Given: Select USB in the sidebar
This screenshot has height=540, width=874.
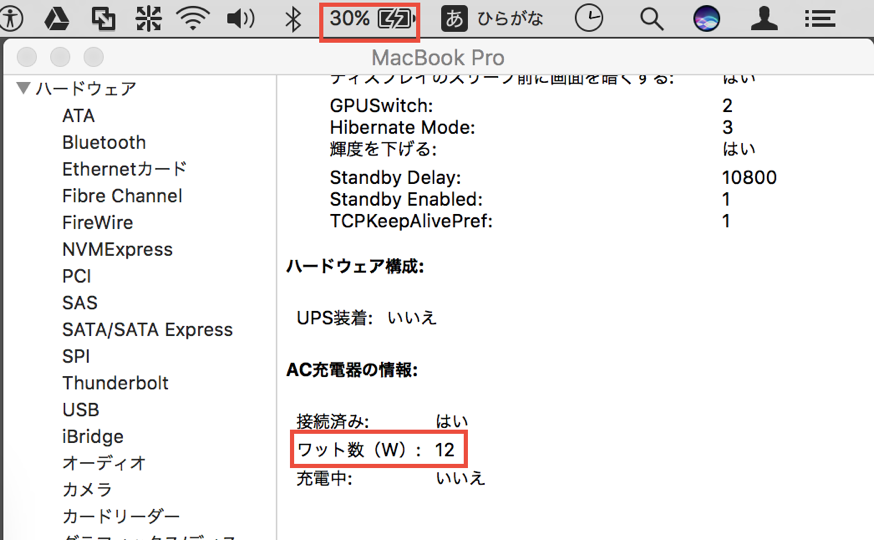Looking at the screenshot, I should (80, 410).
